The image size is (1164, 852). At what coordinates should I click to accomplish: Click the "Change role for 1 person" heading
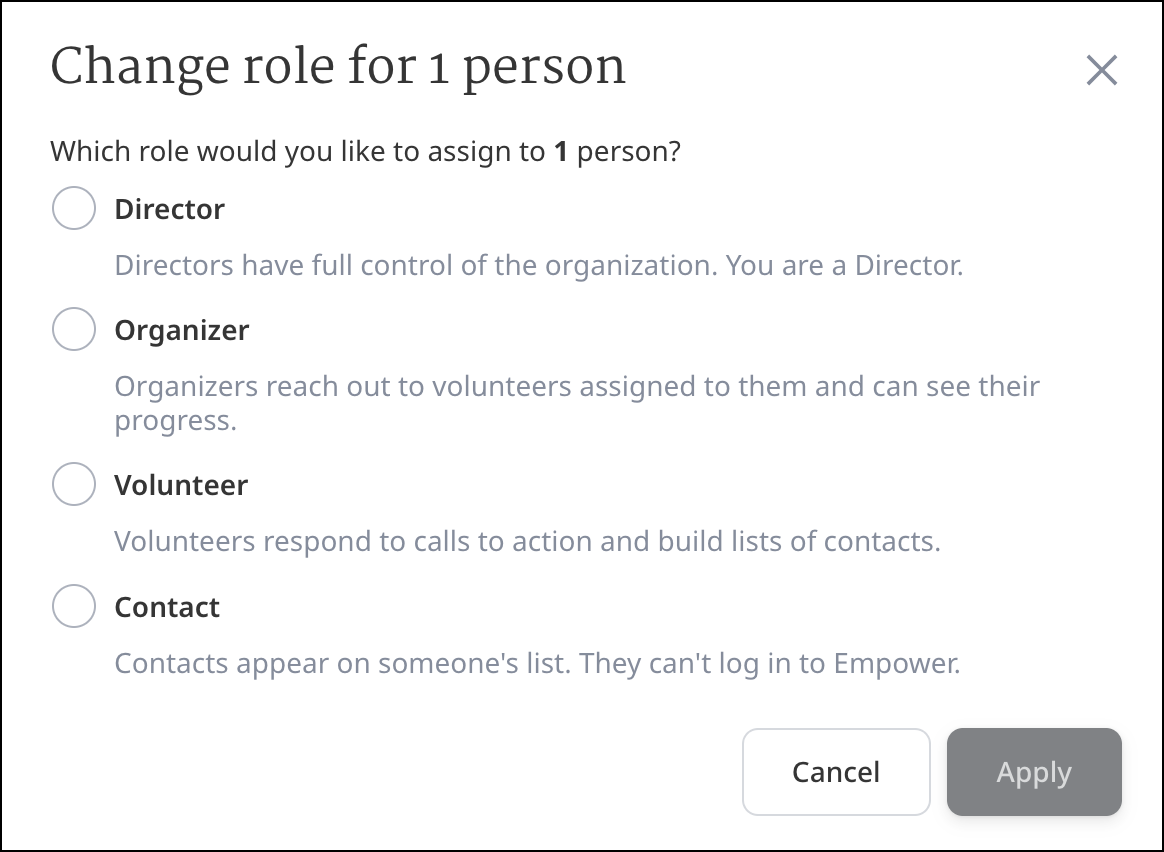click(x=338, y=68)
